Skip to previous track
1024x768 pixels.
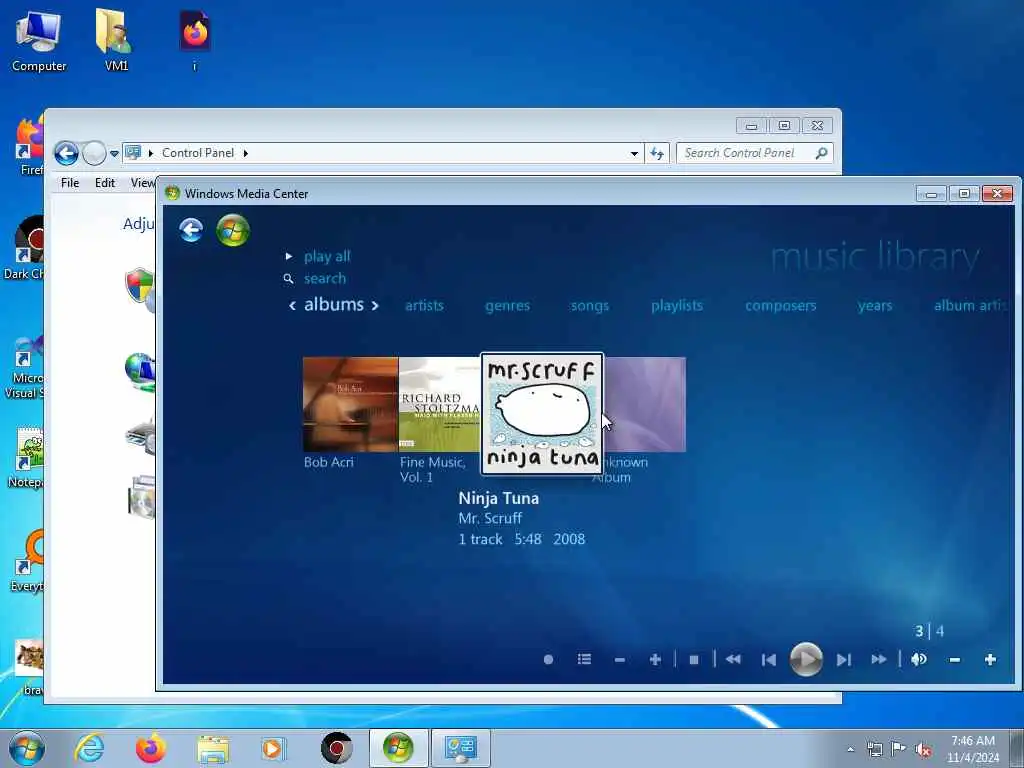click(x=769, y=660)
